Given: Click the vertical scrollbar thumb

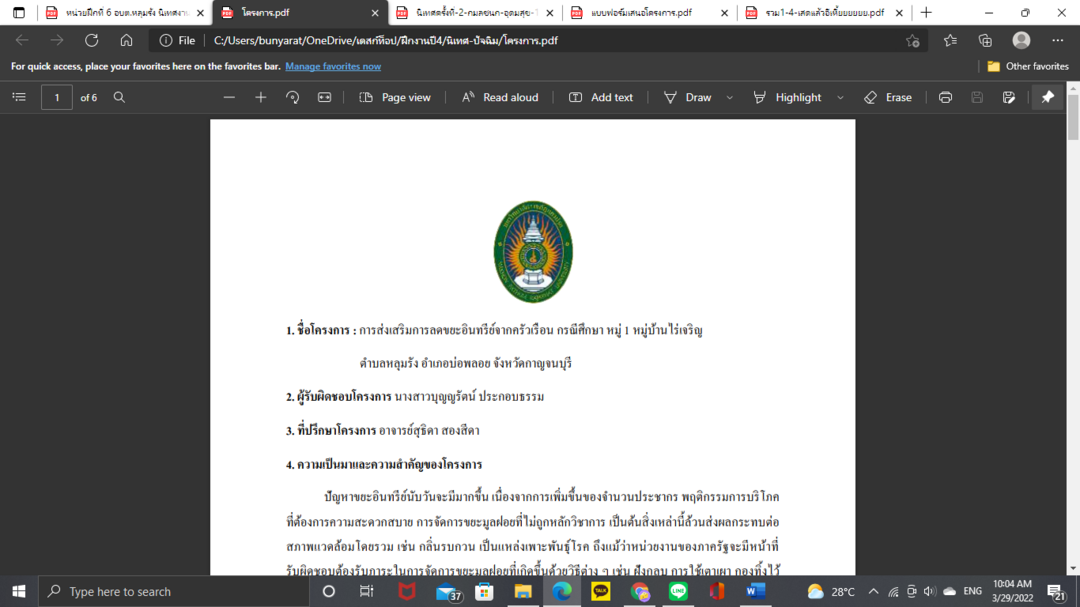Looking at the screenshot, I should point(1073,118).
